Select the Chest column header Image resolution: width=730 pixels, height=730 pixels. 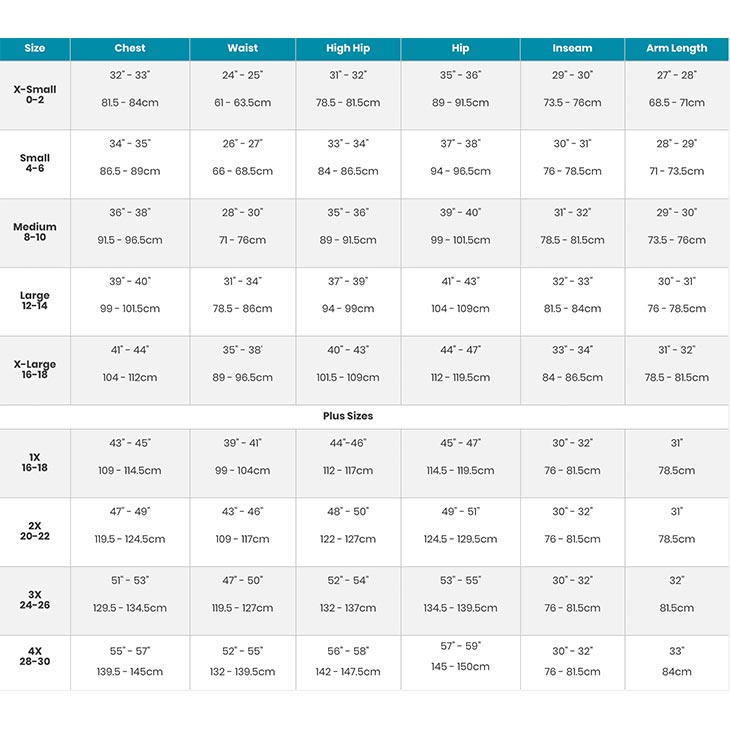coord(130,48)
